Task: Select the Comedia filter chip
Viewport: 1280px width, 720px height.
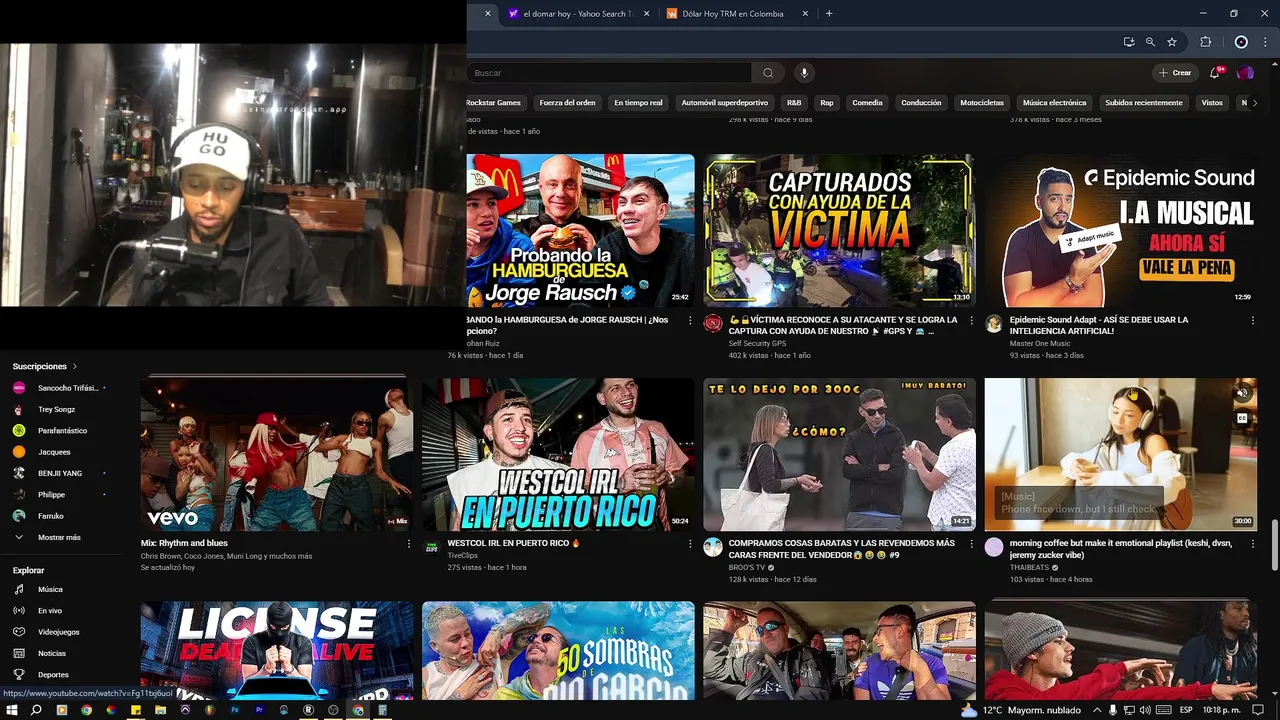Action: coord(867,103)
